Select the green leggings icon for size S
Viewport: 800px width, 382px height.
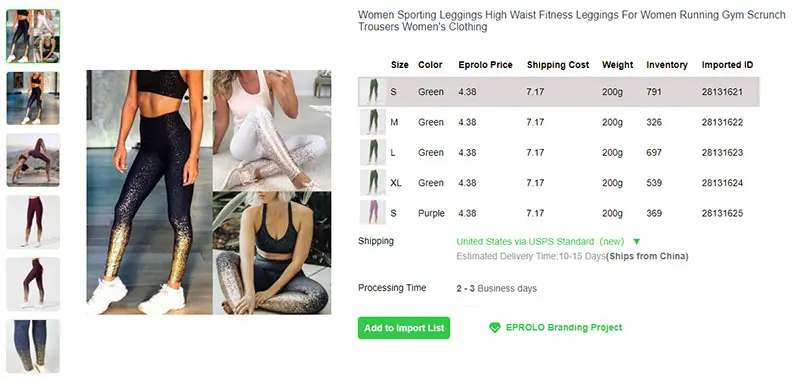[372, 92]
